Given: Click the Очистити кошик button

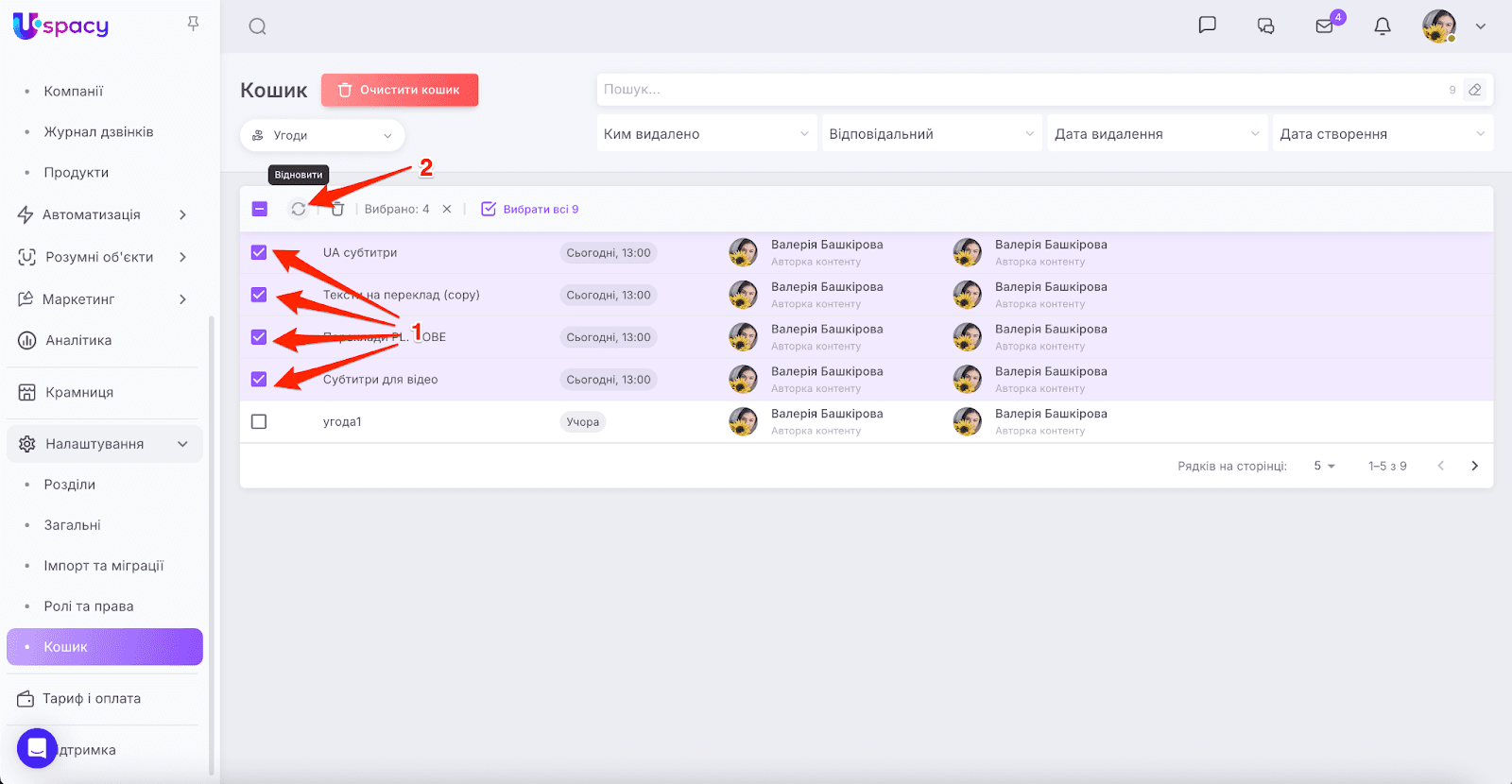Looking at the screenshot, I should (x=400, y=90).
